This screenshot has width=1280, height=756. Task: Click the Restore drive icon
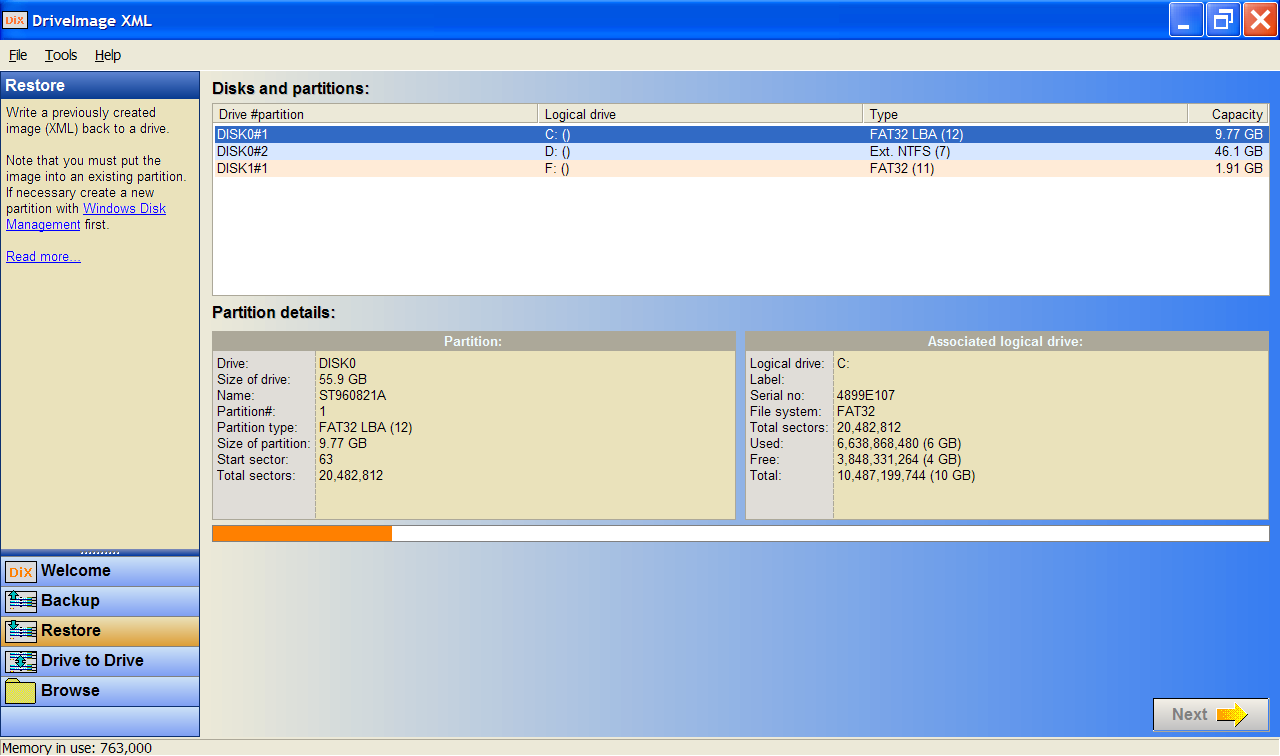click(x=20, y=632)
